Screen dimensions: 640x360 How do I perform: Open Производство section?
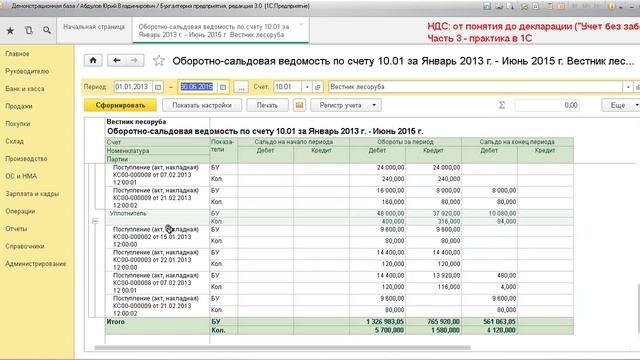(x=26, y=158)
